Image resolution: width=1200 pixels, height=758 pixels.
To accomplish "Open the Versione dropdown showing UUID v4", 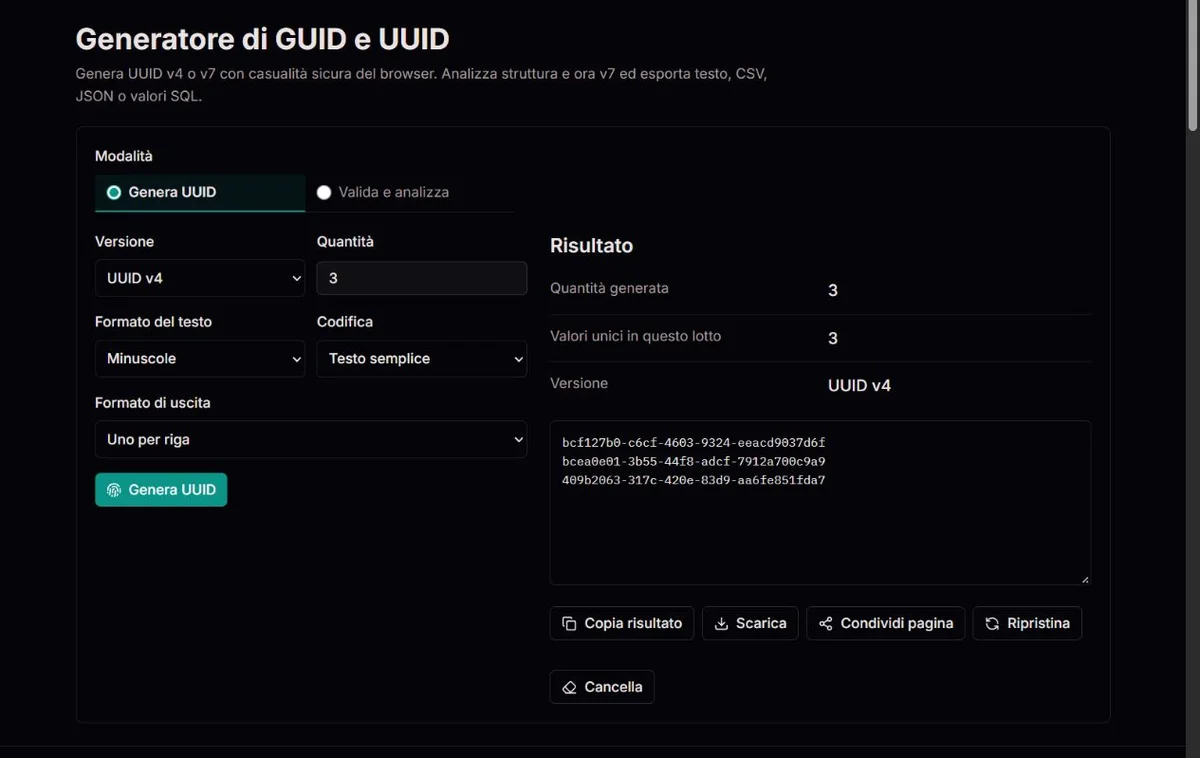I will click(200, 278).
